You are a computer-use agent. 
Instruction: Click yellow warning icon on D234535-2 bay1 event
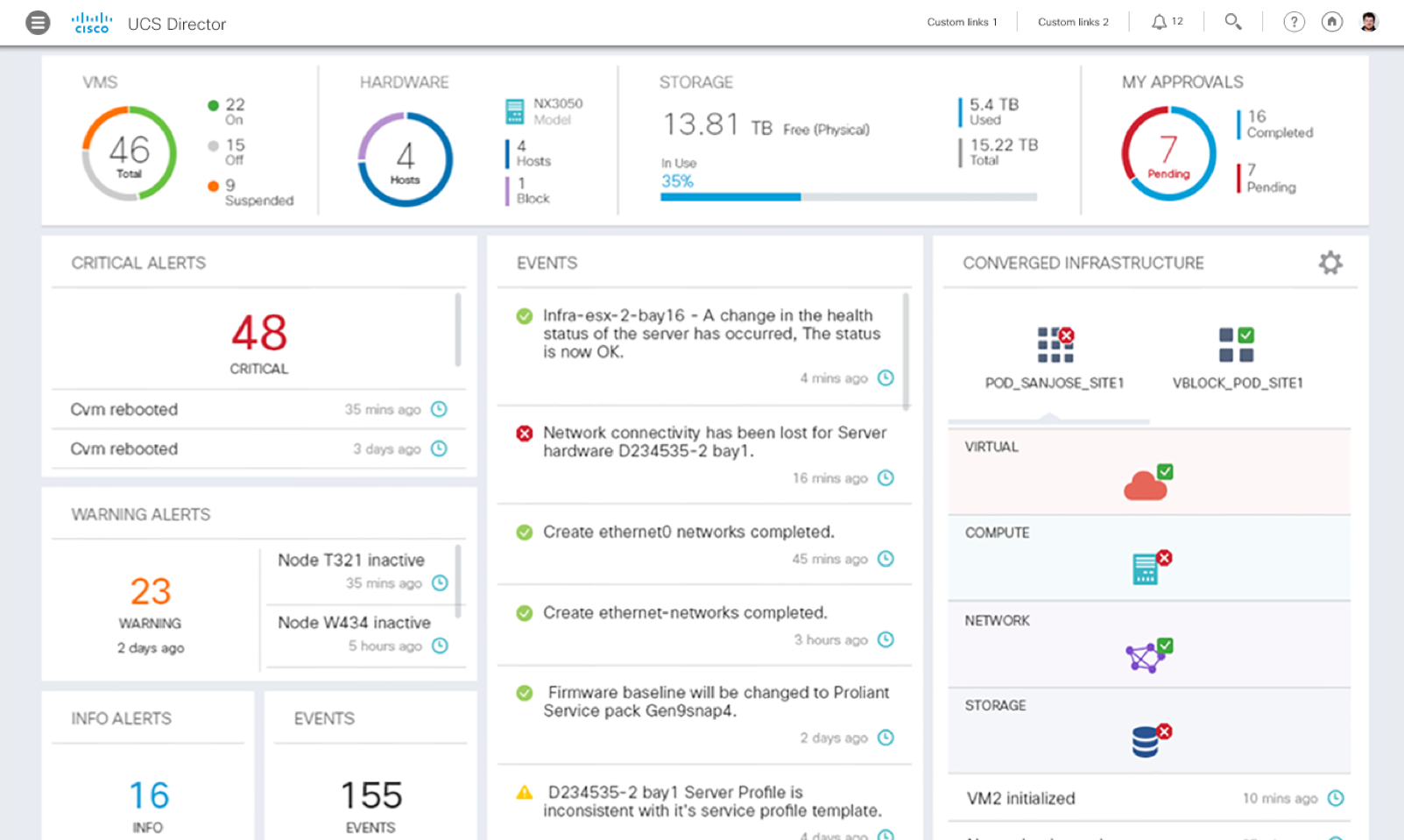[525, 792]
